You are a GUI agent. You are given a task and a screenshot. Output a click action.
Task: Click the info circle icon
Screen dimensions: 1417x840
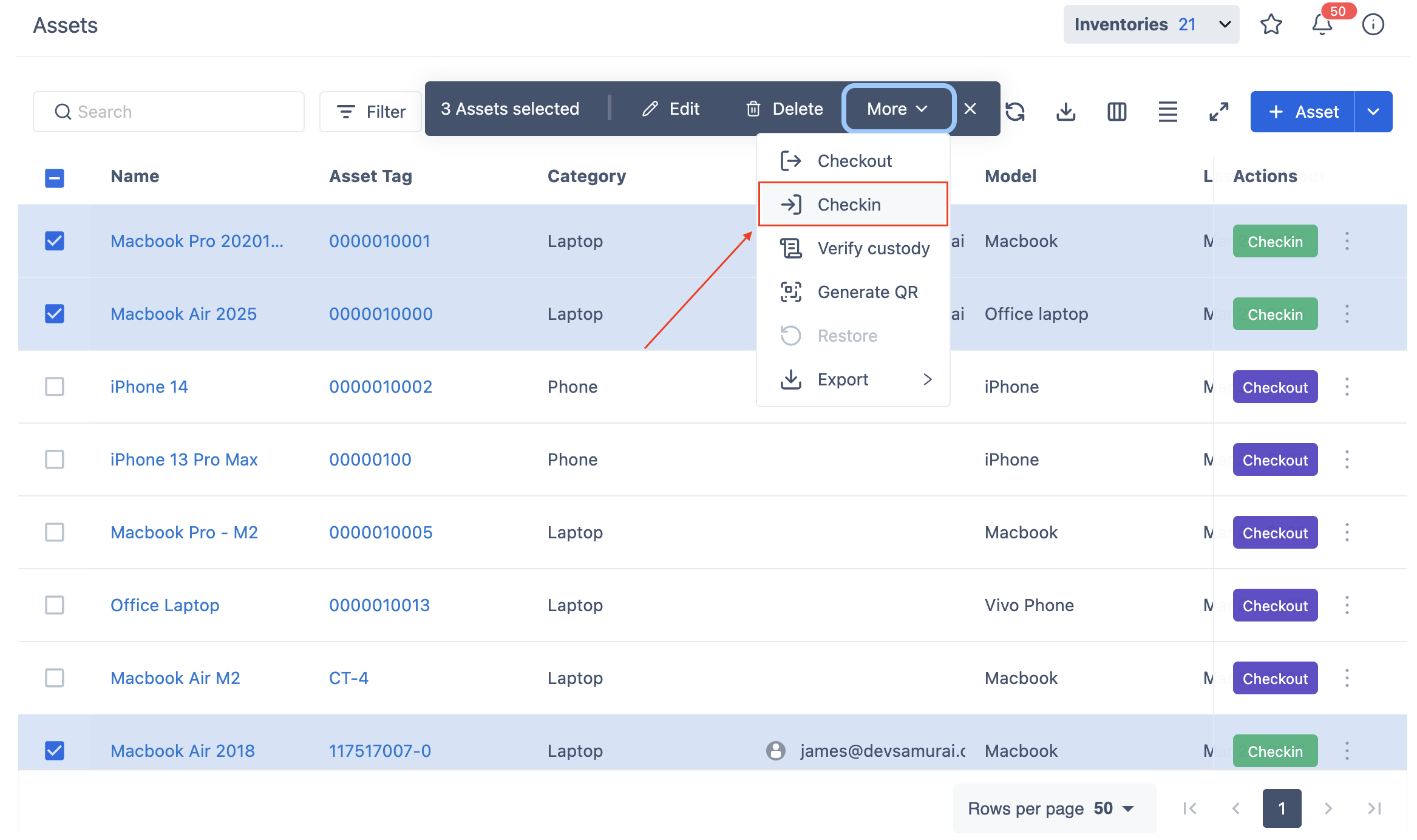[1373, 25]
